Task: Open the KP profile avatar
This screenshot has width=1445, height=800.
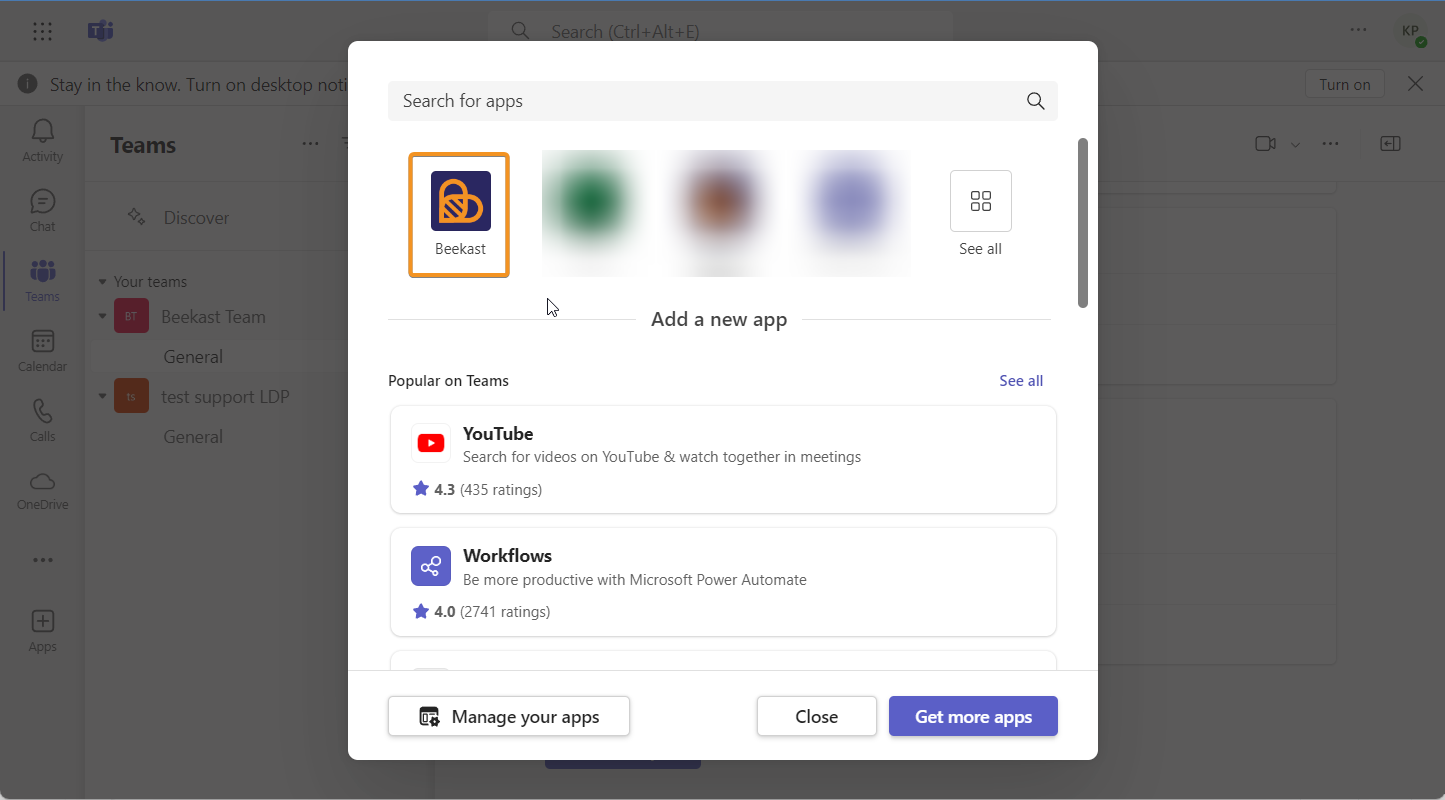Action: pyautogui.click(x=1411, y=31)
